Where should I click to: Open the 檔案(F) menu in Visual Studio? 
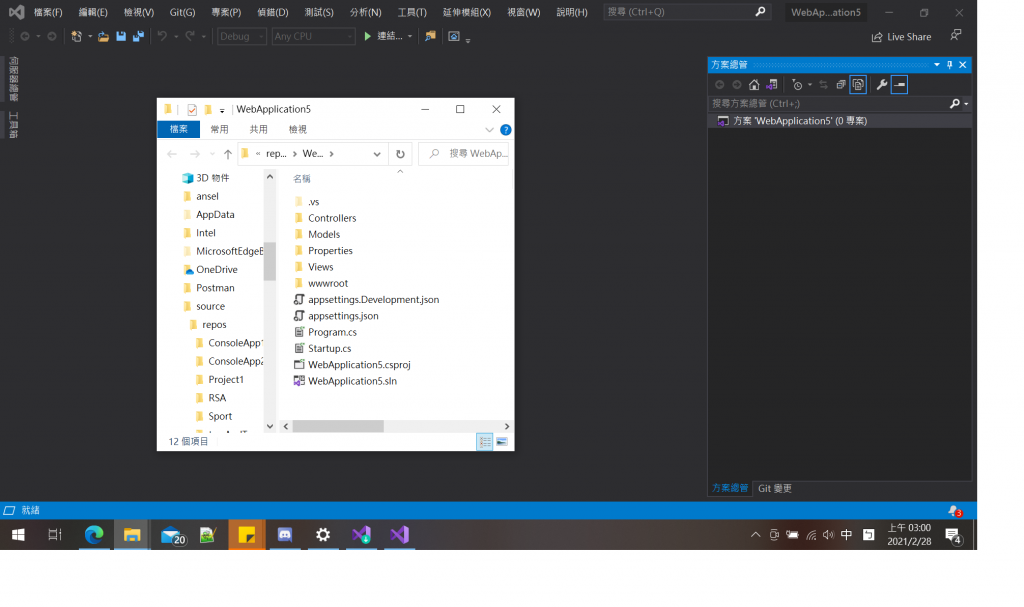click(48, 12)
